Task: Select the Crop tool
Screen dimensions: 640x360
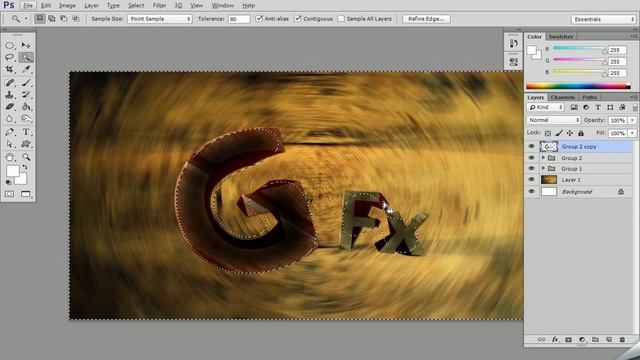Action: click(9, 69)
